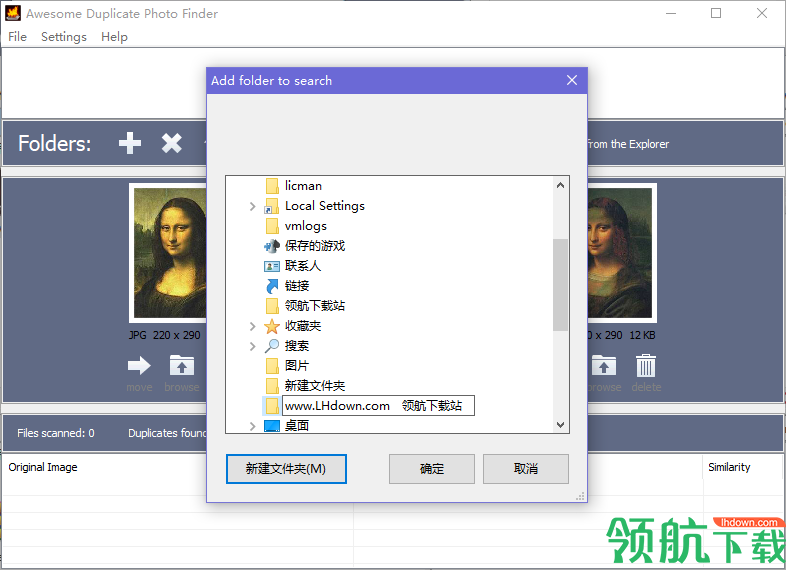Click the left Mona Lisa thumbnail

click(168, 253)
